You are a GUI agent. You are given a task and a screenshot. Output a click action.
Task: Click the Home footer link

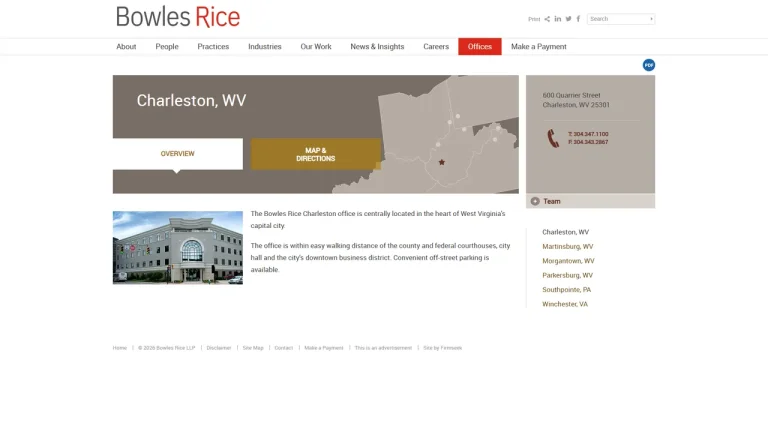point(120,348)
